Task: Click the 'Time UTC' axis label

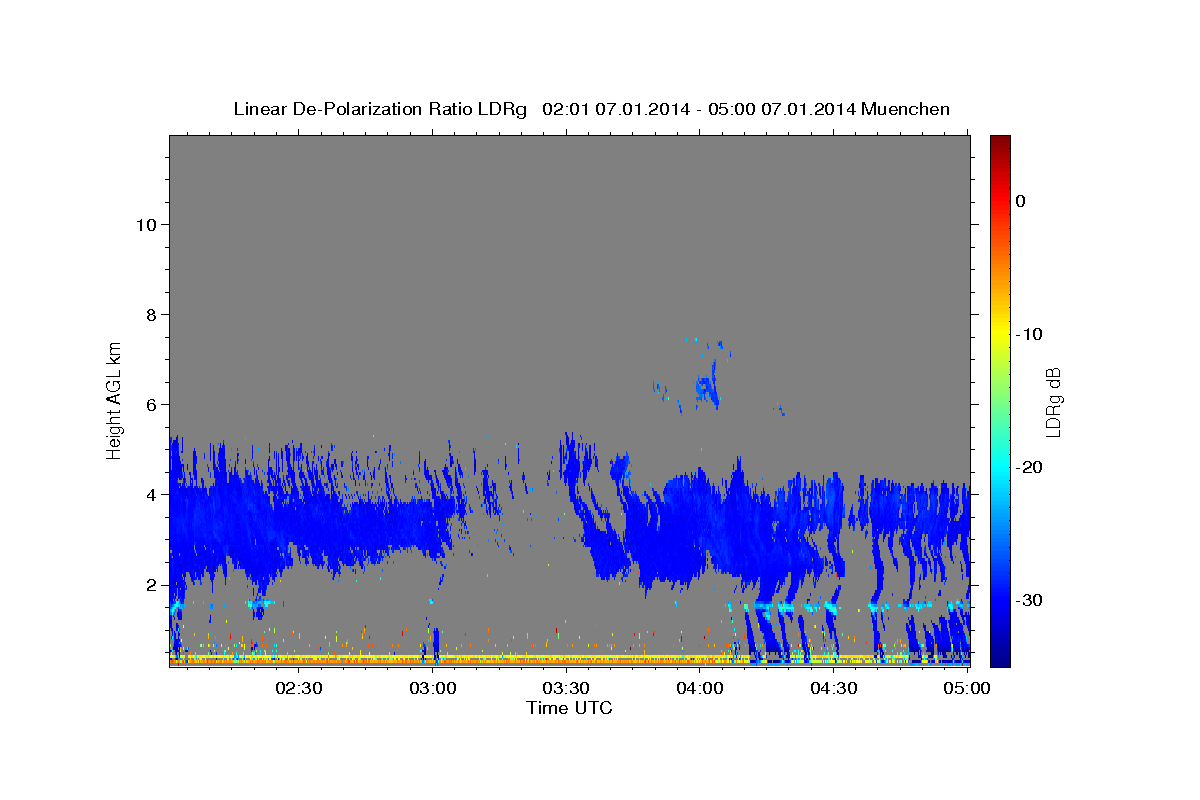Action: (569, 708)
